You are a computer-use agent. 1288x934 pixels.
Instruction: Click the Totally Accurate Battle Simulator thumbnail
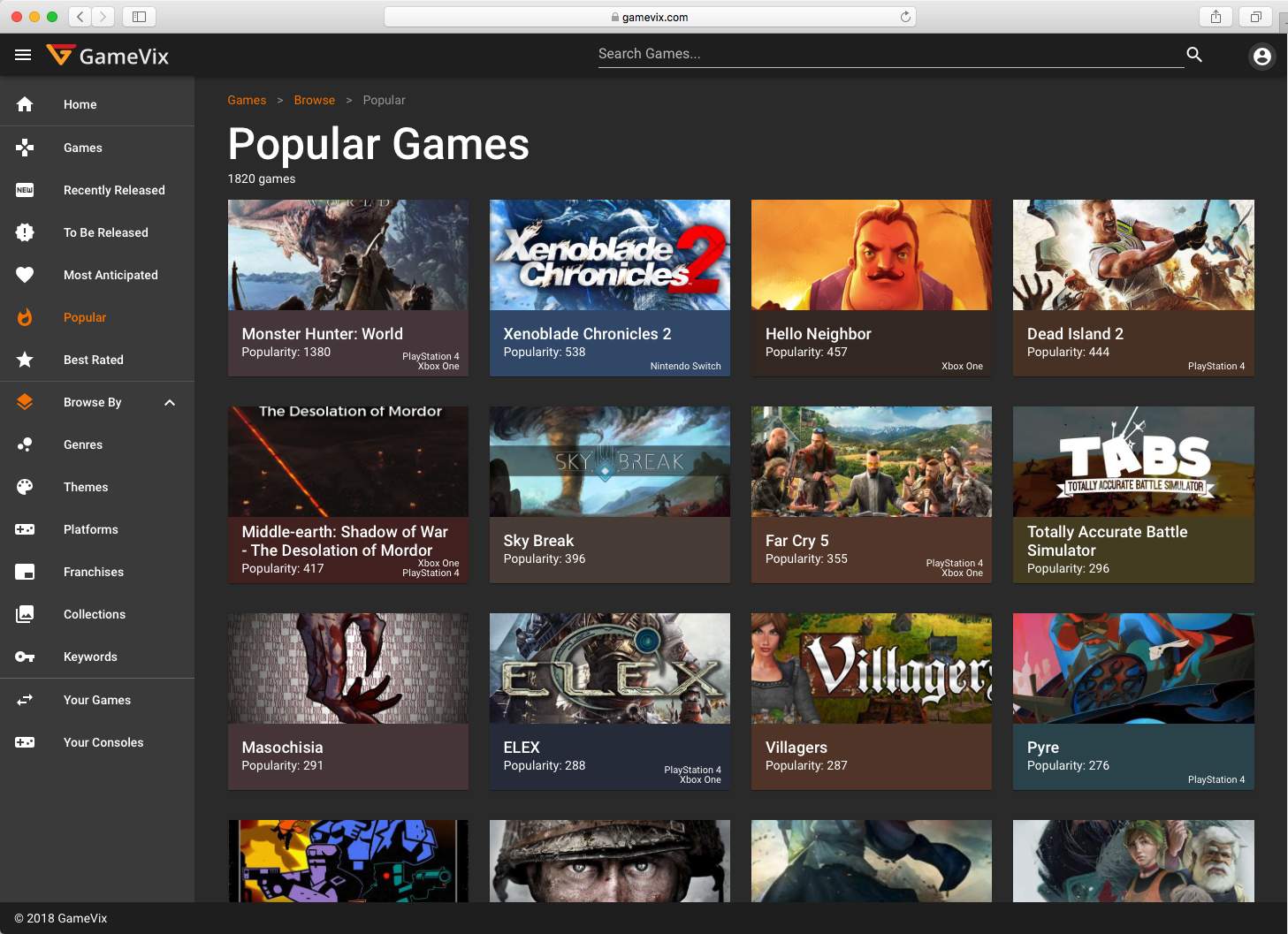pos(1133,461)
